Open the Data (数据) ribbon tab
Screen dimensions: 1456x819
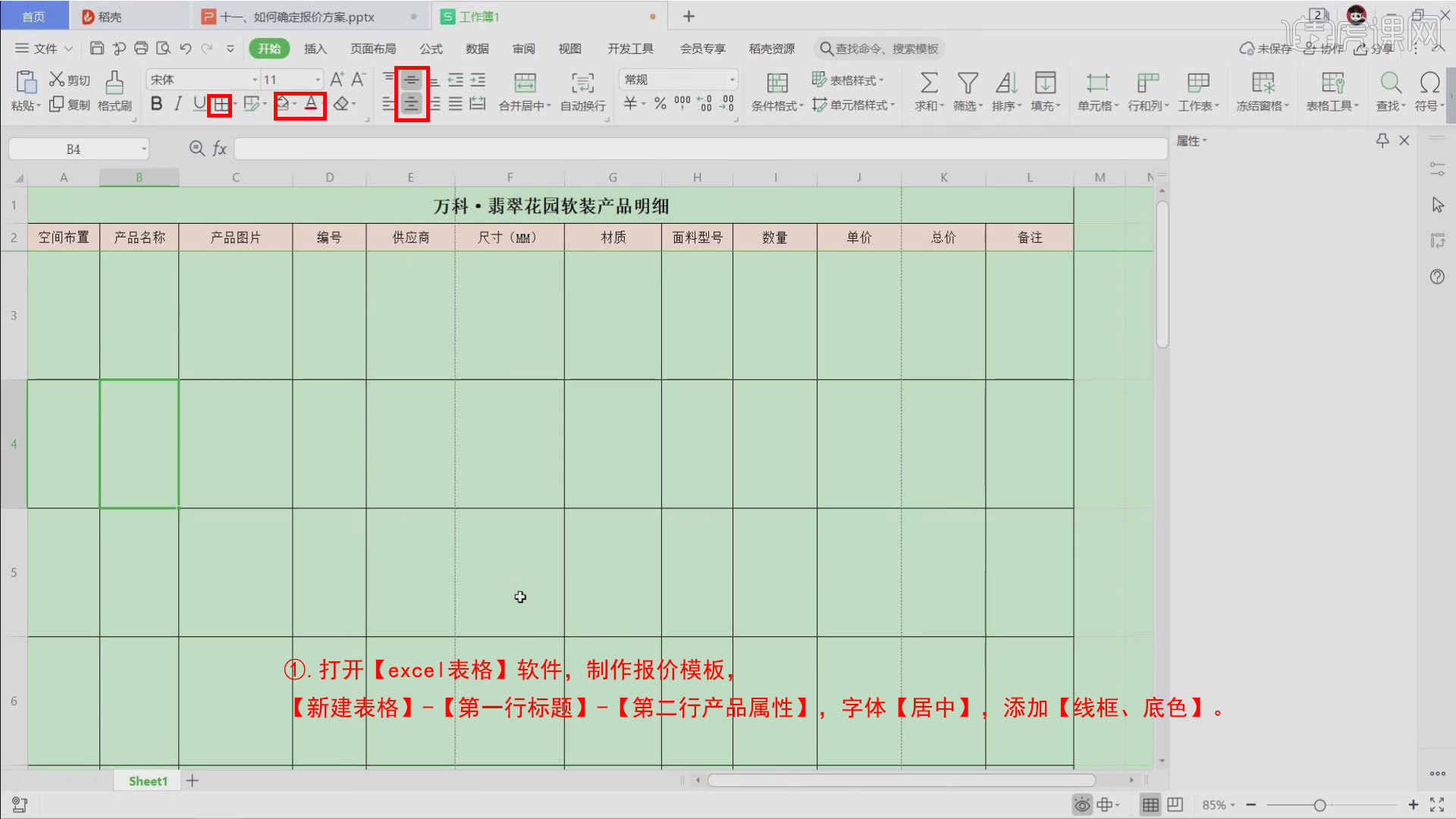click(477, 49)
